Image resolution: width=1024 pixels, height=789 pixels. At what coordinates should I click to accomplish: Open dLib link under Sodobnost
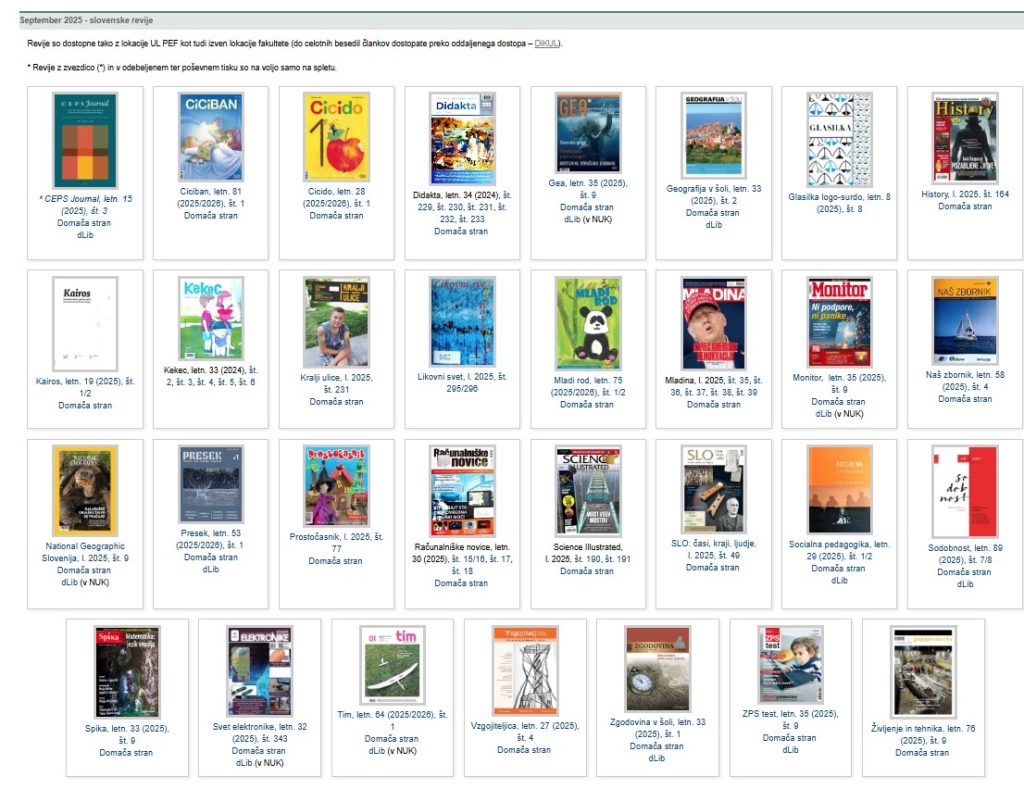point(965,584)
